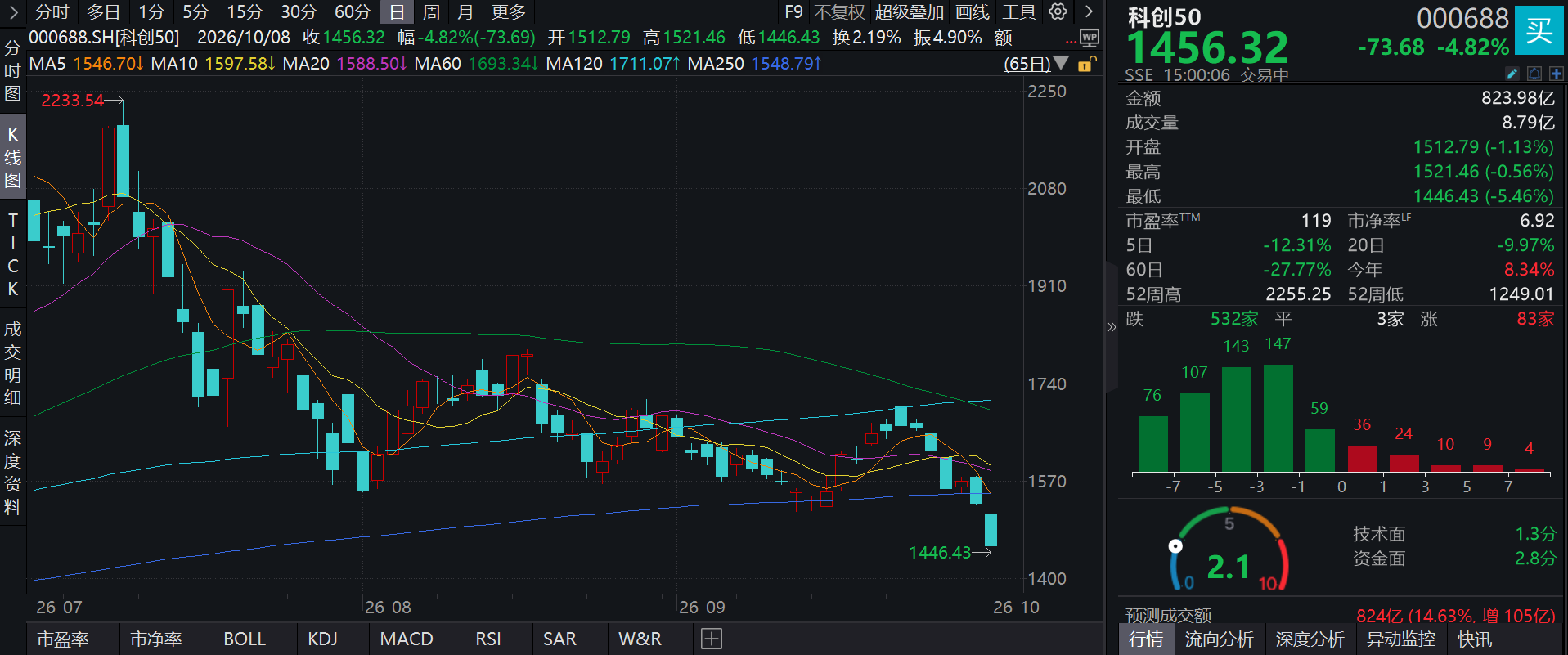Expand the top-left arrow chevron
Viewport: 1568px width, 655px height.
click(x=13, y=11)
